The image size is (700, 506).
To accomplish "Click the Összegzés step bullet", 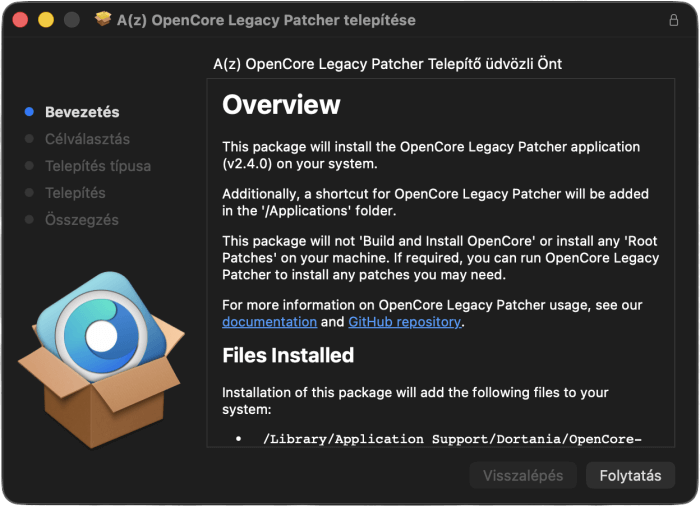I will pos(29,219).
